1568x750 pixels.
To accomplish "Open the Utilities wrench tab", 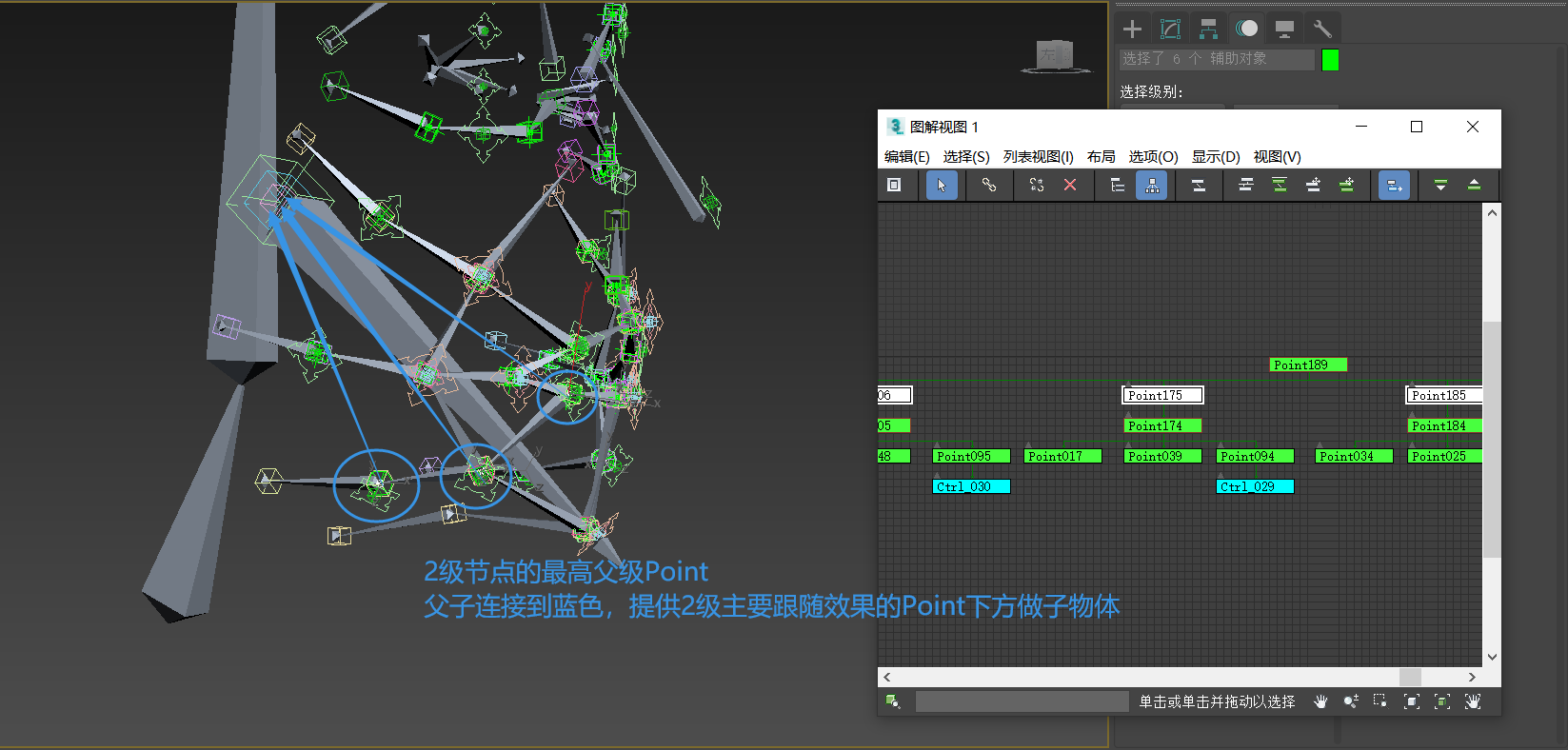I will point(1322,29).
